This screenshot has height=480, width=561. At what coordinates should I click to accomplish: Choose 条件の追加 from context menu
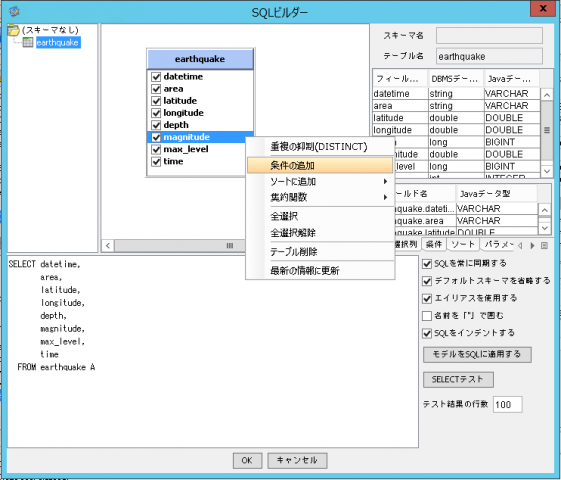click(x=320, y=166)
